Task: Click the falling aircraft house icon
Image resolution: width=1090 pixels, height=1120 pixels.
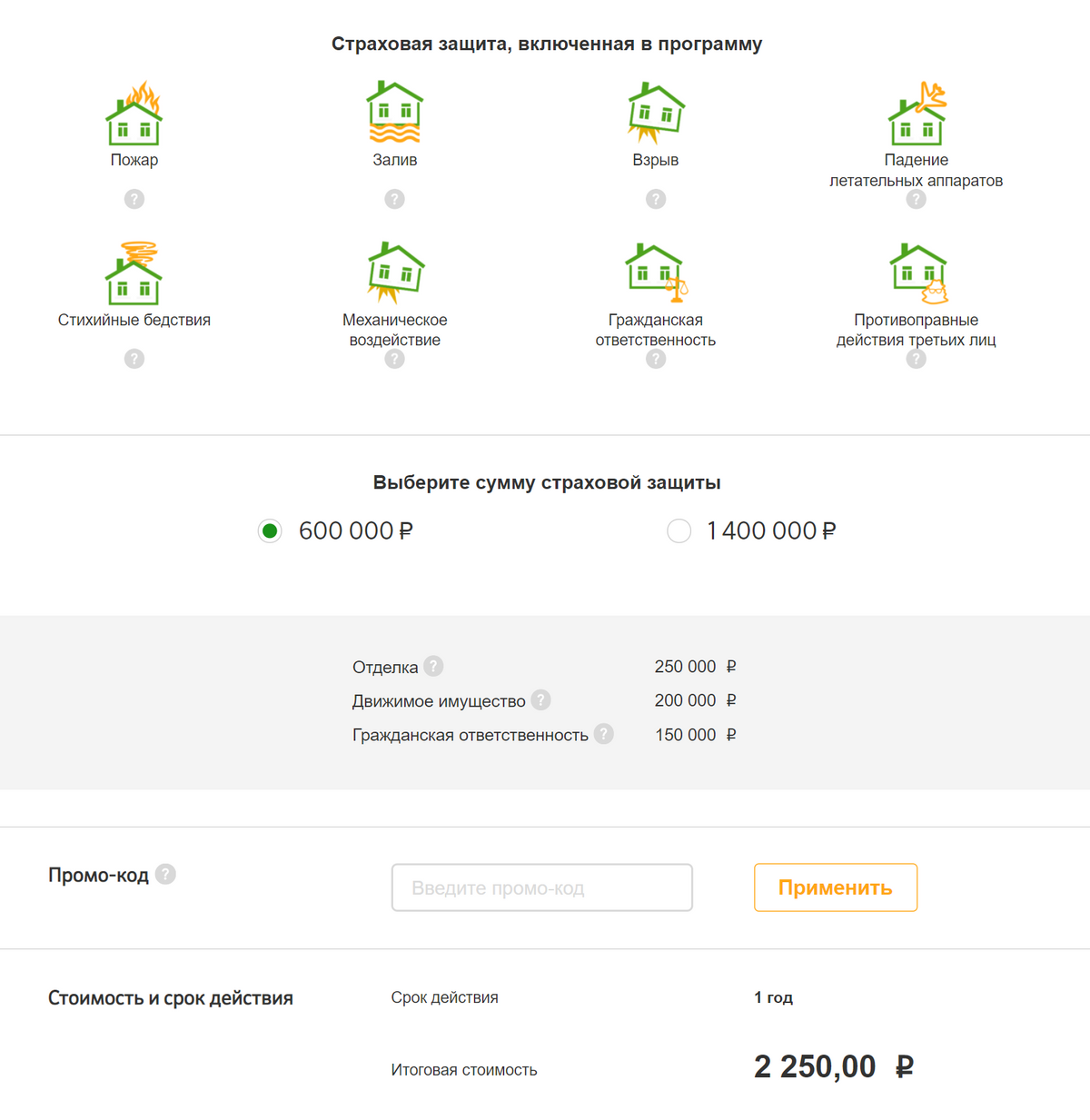Action: (917, 114)
